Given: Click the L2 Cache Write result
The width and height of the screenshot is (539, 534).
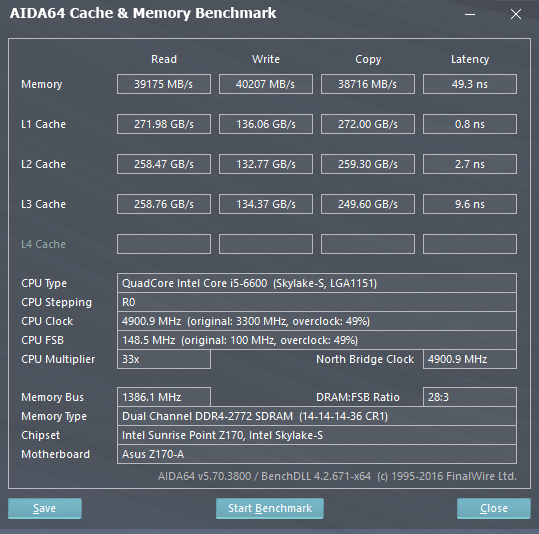Looking at the screenshot, I should click(266, 164).
